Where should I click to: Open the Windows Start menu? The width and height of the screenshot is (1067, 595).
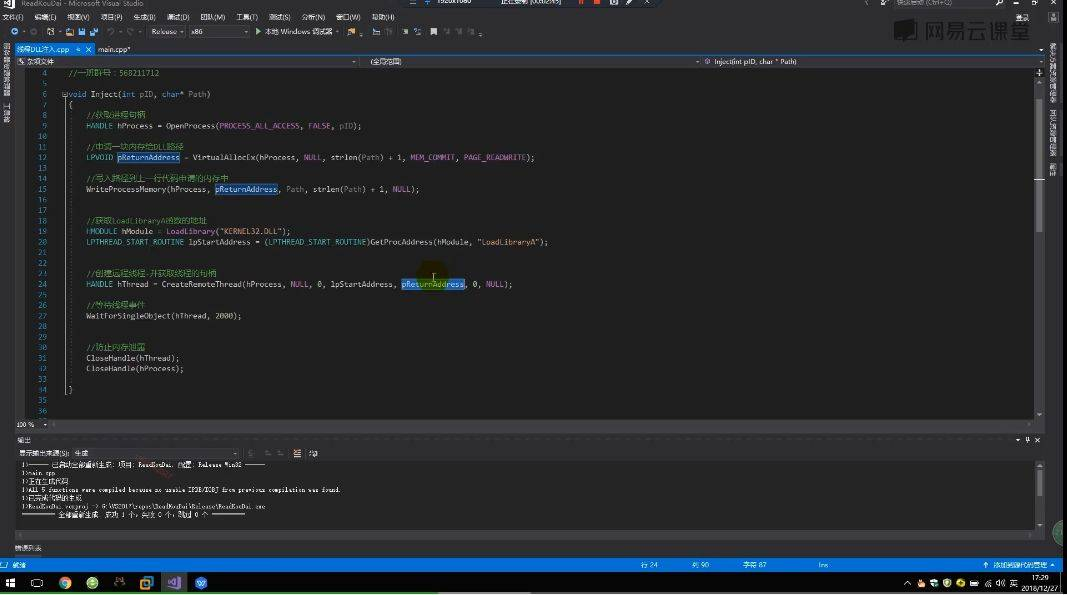(11, 582)
